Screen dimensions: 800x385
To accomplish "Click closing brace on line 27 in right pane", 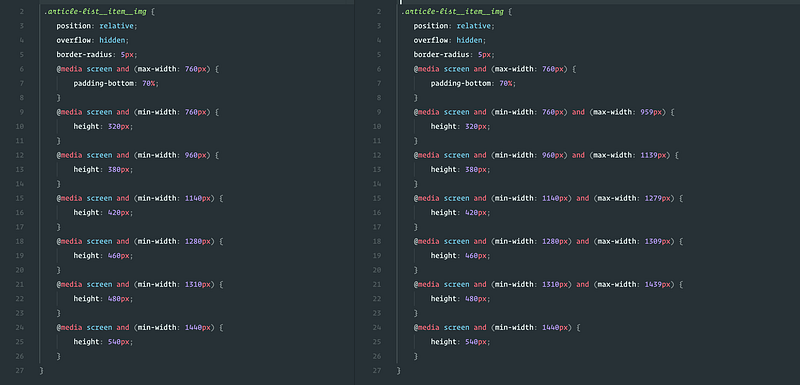I will click(399, 371).
